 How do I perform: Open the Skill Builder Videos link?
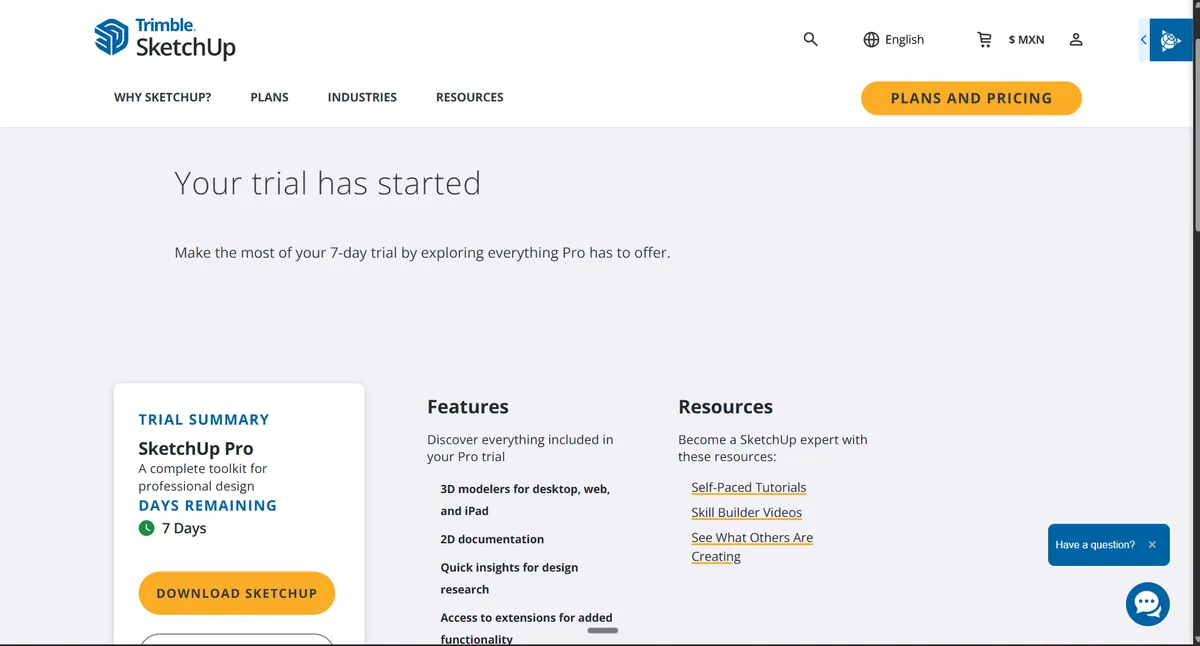pyautogui.click(x=746, y=513)
